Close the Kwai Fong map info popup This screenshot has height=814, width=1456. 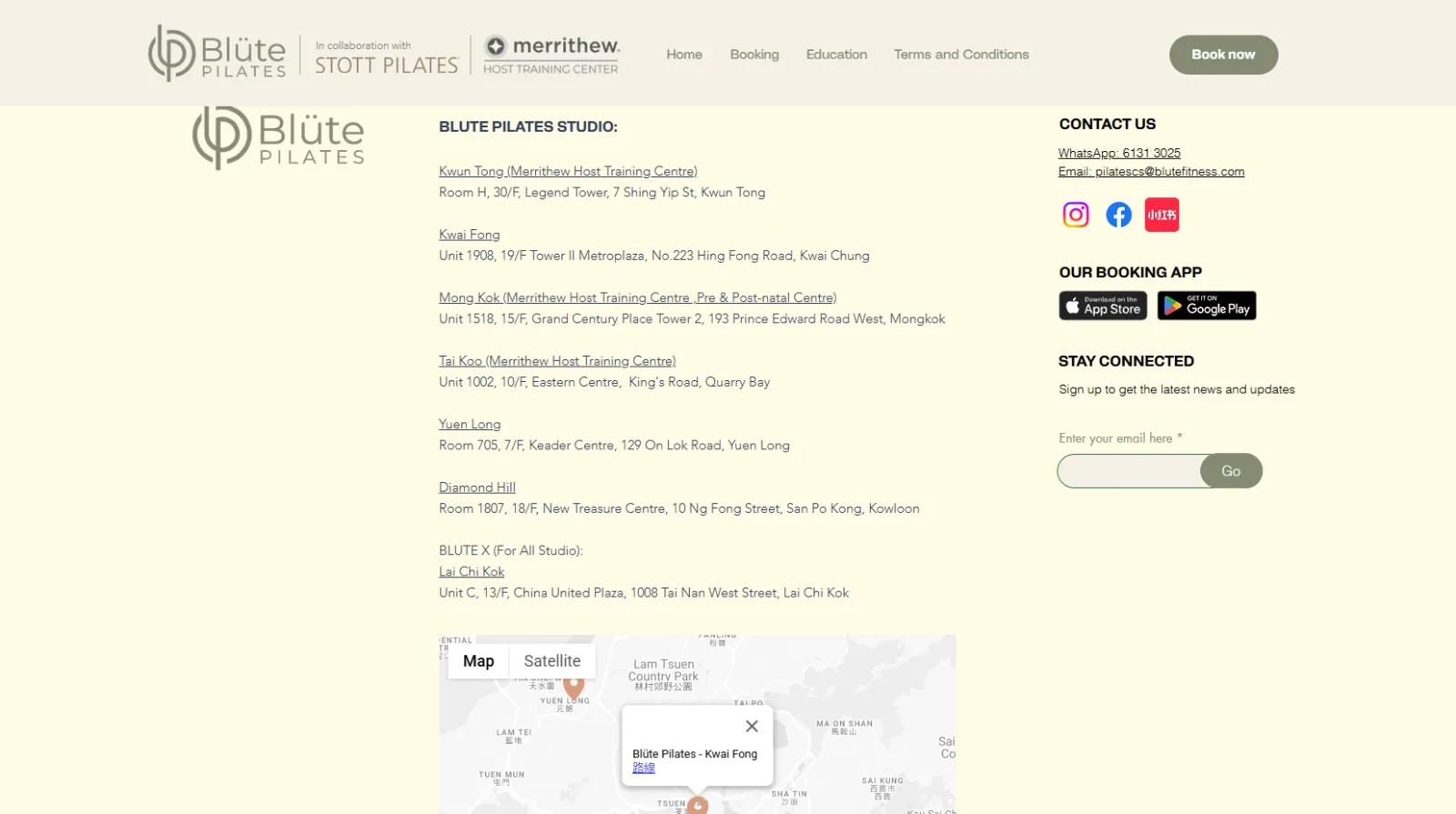click(752, 726)
